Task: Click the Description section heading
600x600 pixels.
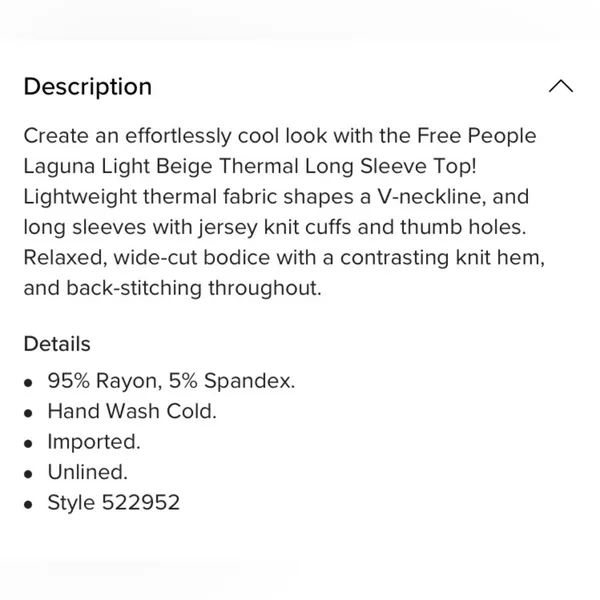Action: [88, 87]
